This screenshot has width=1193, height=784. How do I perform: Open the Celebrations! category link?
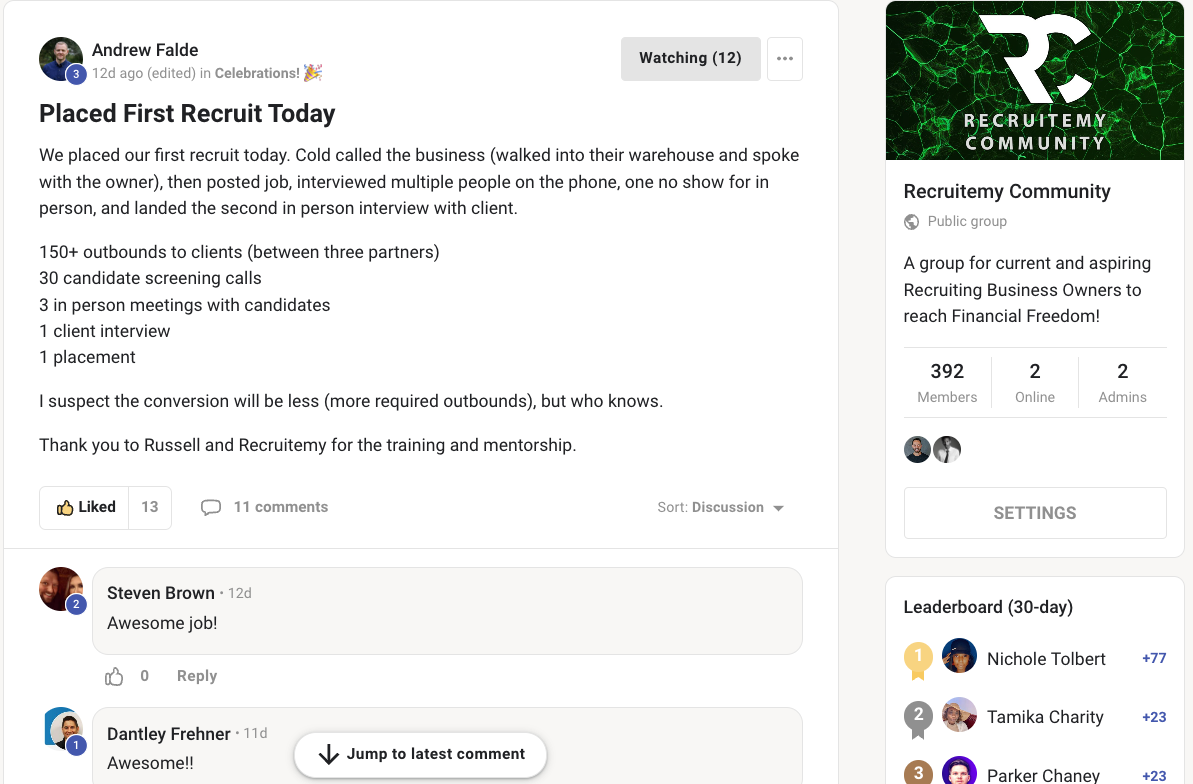(x=257, y=73)
